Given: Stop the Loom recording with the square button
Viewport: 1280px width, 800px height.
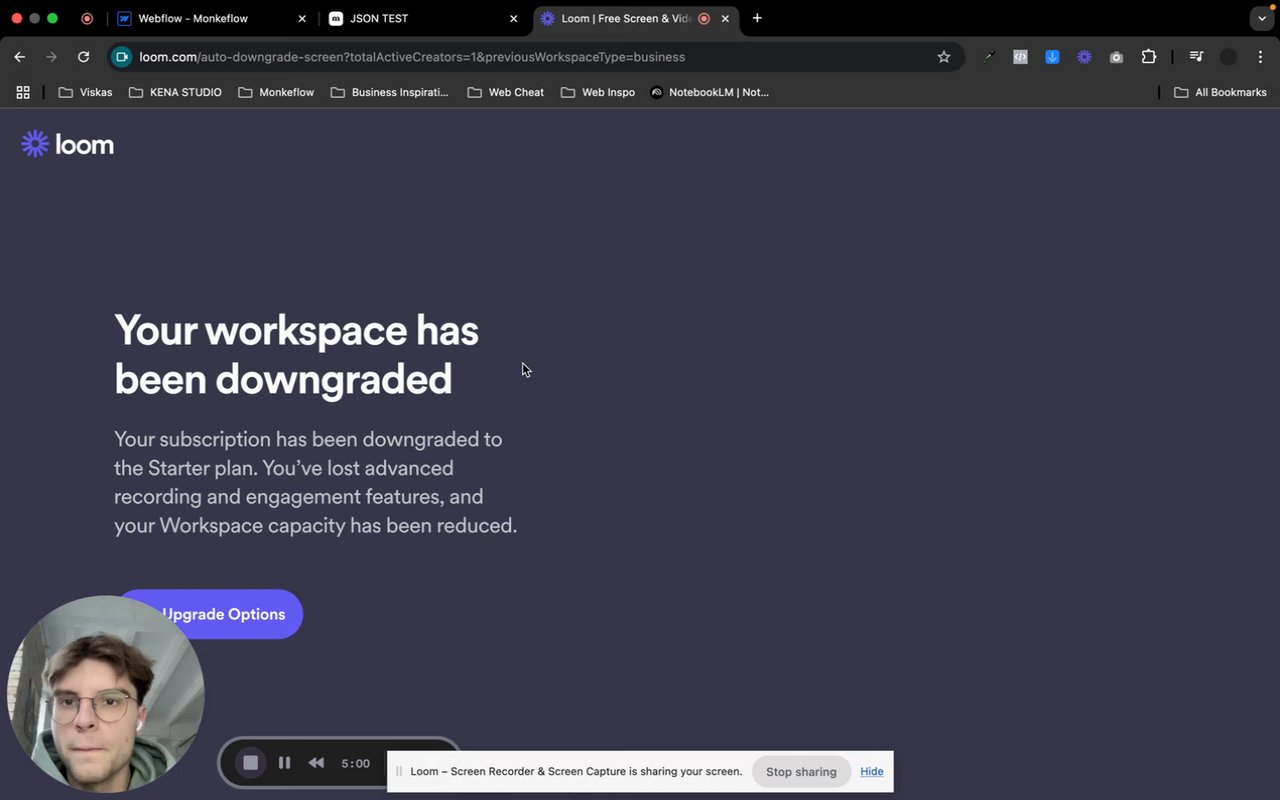Looking at the screenshot, I should coord(251,763).
